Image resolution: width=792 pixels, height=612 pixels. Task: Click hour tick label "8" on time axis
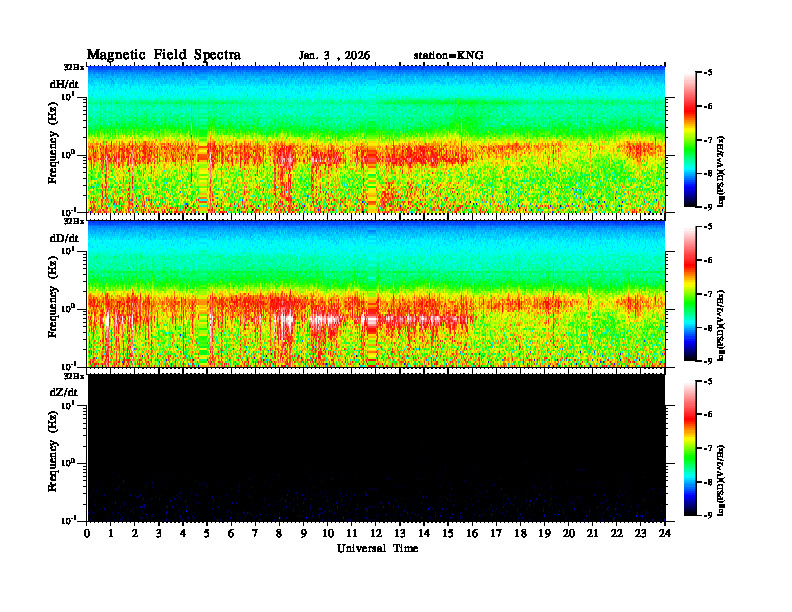pos(279,533)
